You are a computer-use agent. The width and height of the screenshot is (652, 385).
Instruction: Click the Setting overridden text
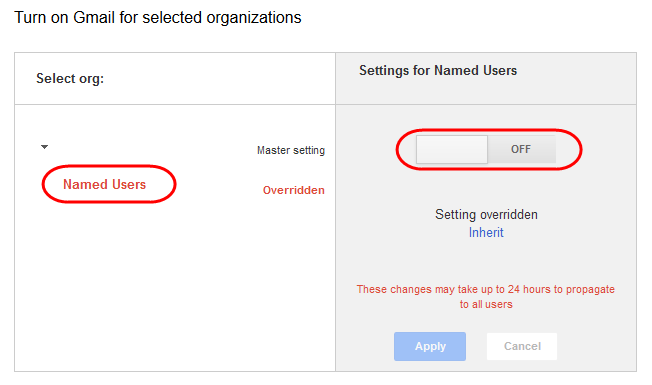[x=486, y=215]
